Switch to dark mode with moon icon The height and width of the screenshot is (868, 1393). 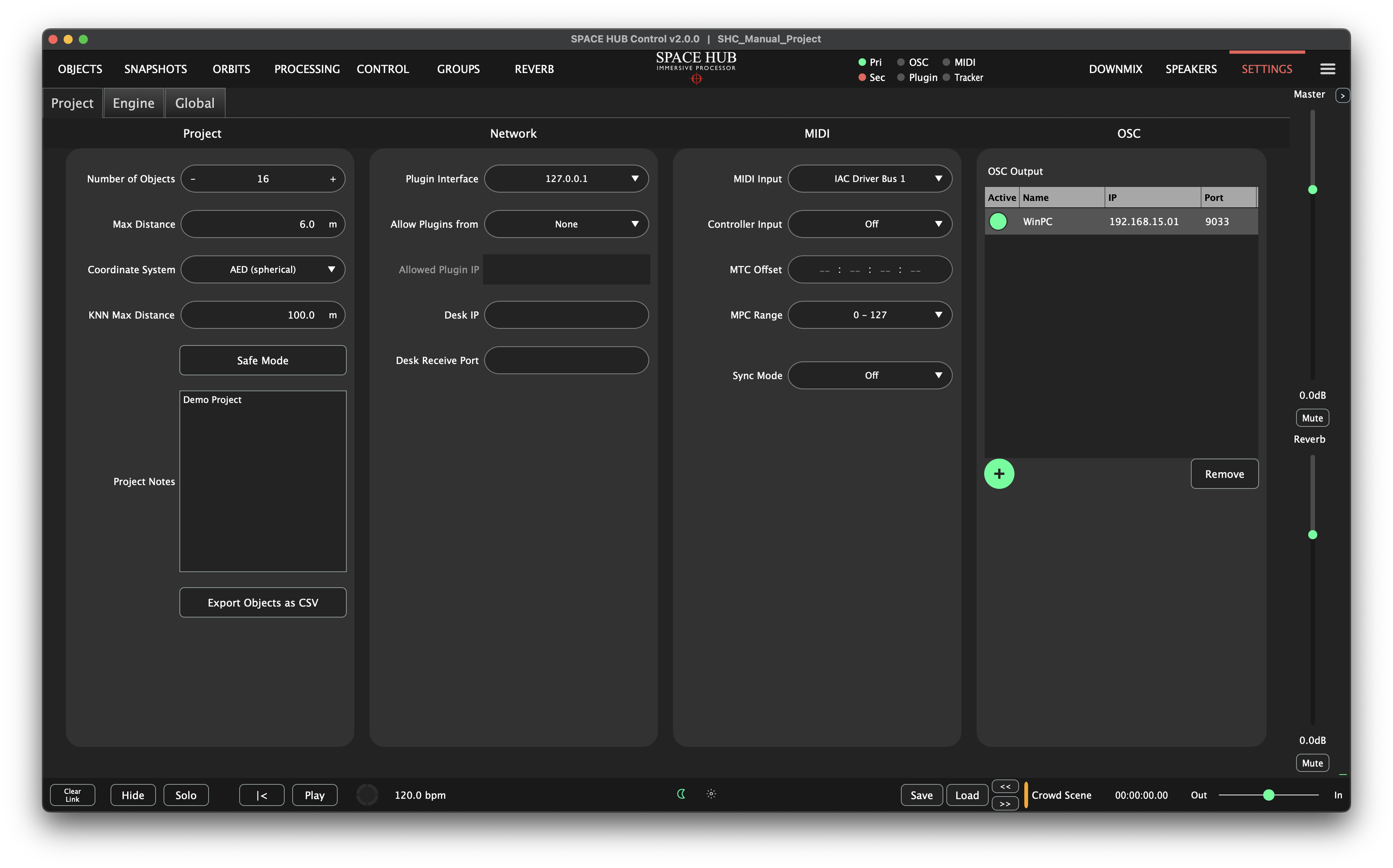tap(681, 795)
